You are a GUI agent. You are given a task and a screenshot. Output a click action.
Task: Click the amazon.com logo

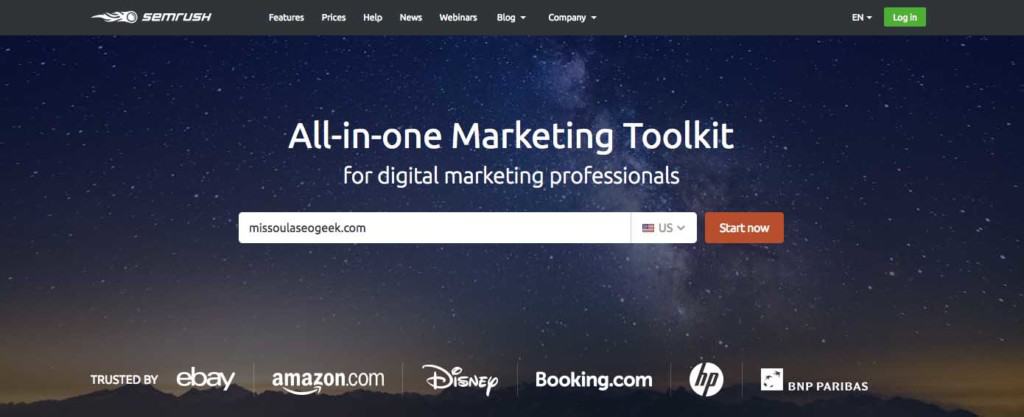click(x=328, y=381)
